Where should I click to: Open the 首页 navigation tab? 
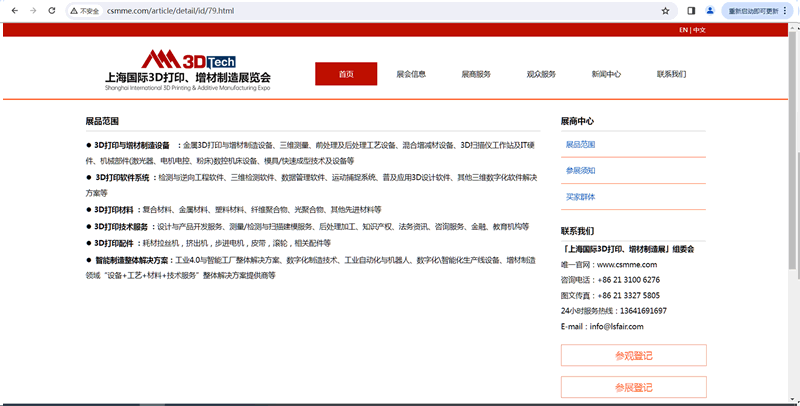coord(346,74)
